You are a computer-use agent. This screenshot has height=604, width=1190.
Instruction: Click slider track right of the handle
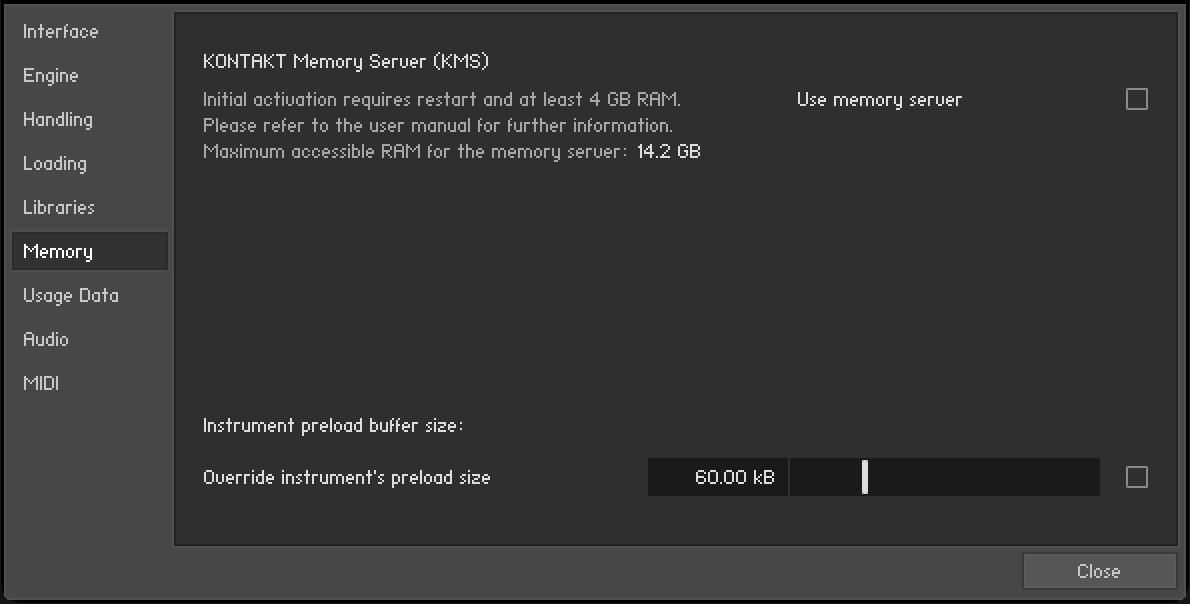point(980,478)
